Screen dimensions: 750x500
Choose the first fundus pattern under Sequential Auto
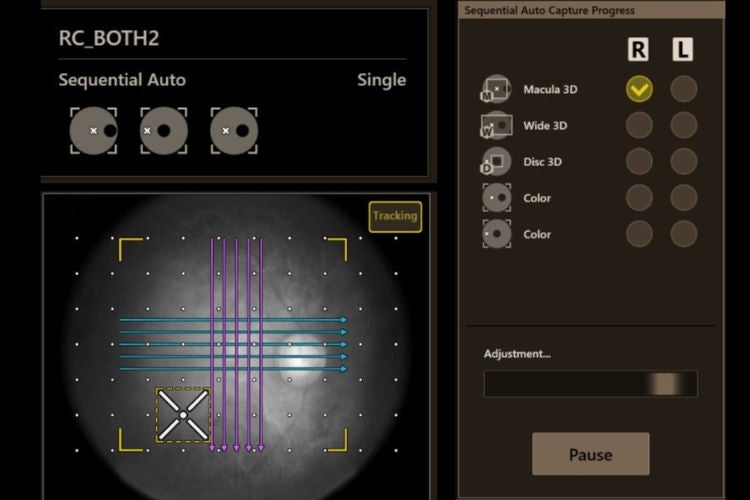click(94, 131)
